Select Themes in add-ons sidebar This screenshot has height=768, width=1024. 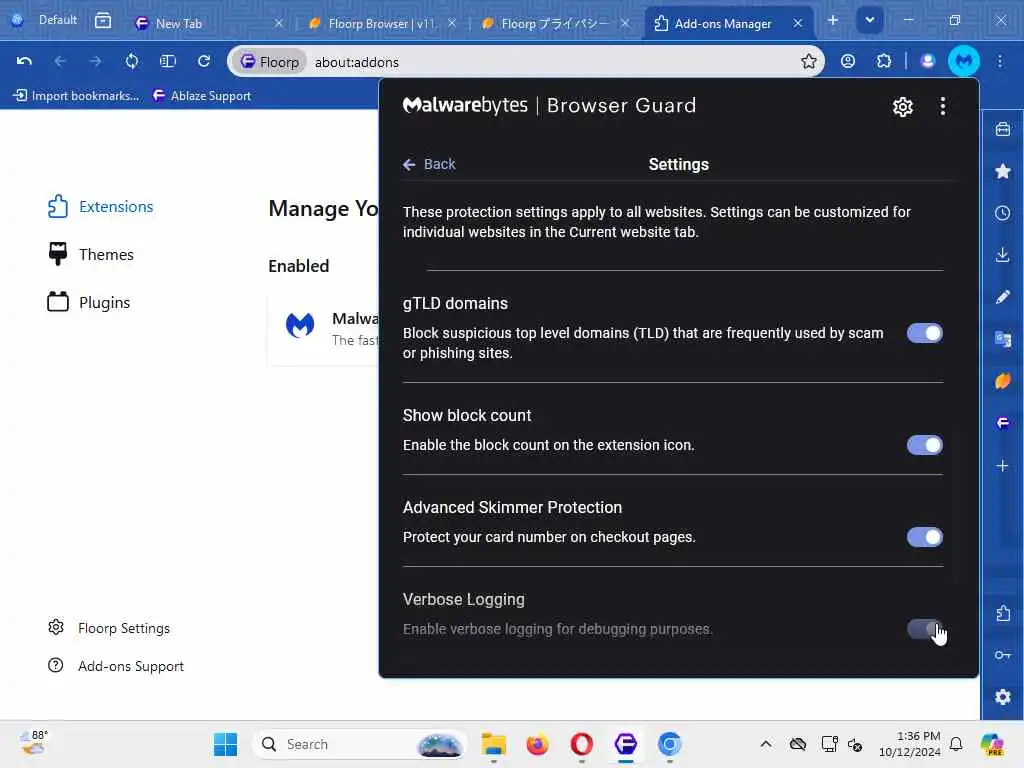point(90,255)
